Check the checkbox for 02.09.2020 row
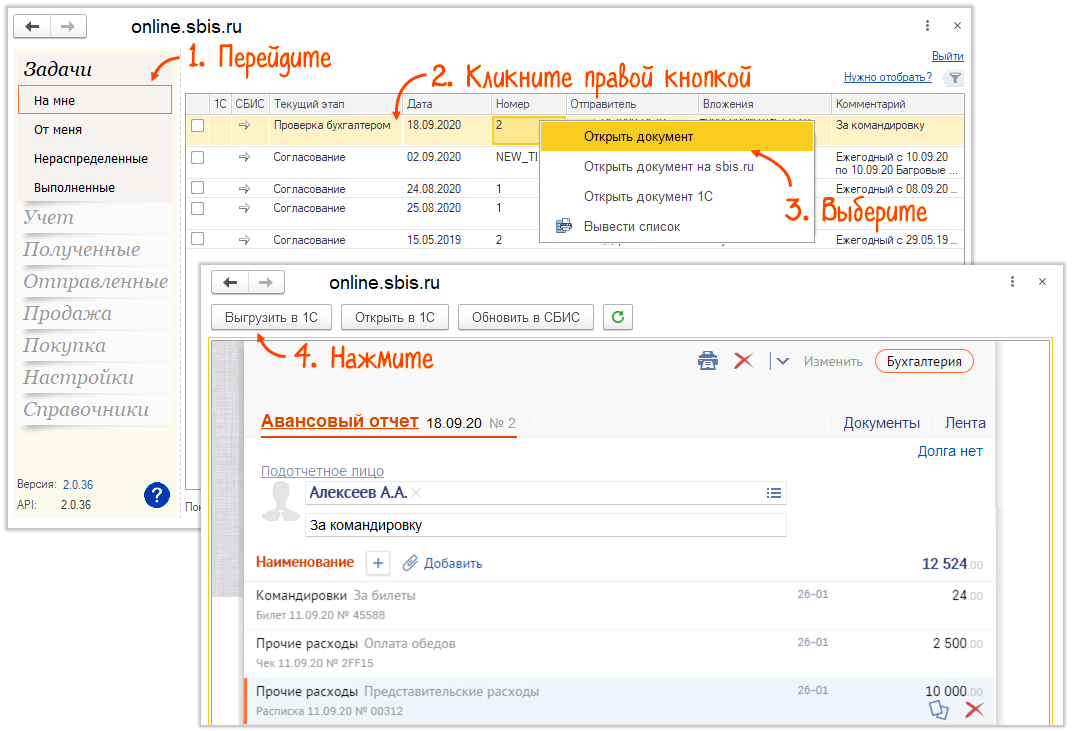1072x731 pixels. [x=198, y=158]
